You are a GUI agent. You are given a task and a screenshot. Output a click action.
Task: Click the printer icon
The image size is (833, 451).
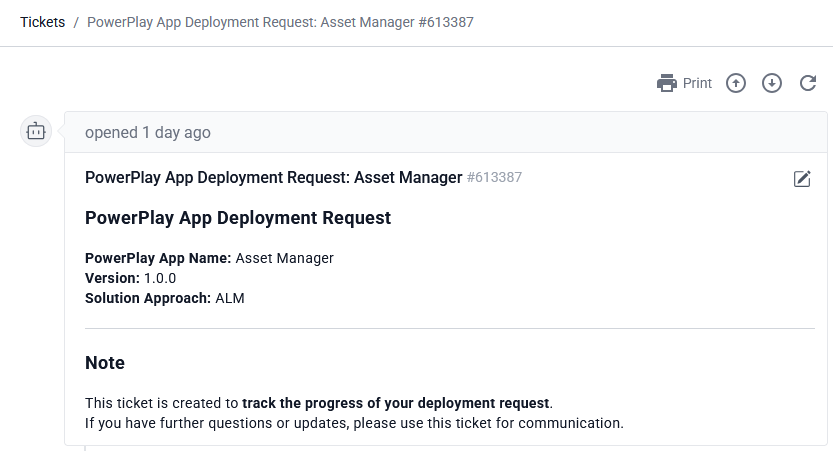(667, 83)
